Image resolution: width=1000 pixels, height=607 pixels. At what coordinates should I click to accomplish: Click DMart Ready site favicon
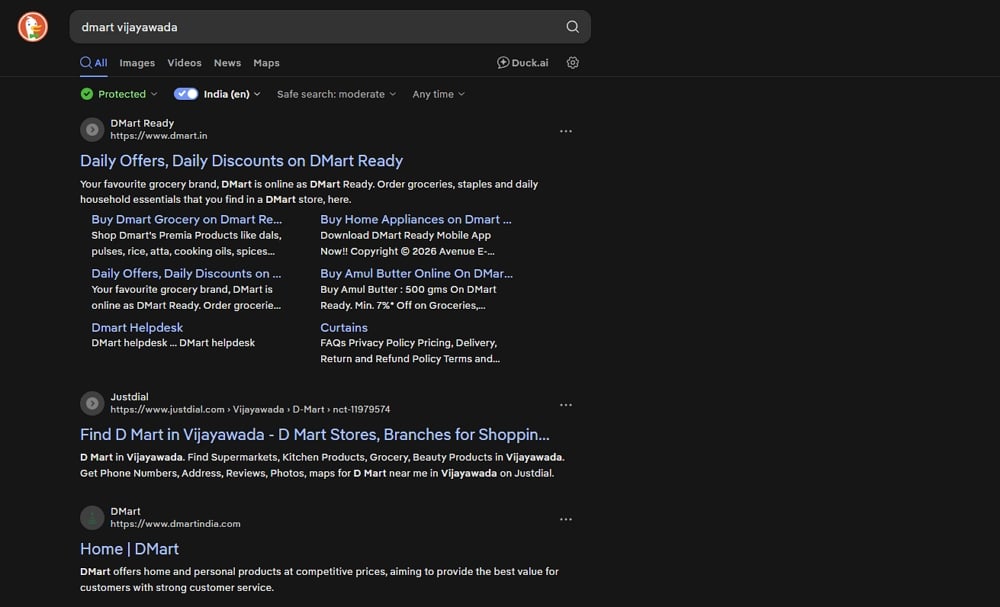pyautogui.click(x=92, y=129)
